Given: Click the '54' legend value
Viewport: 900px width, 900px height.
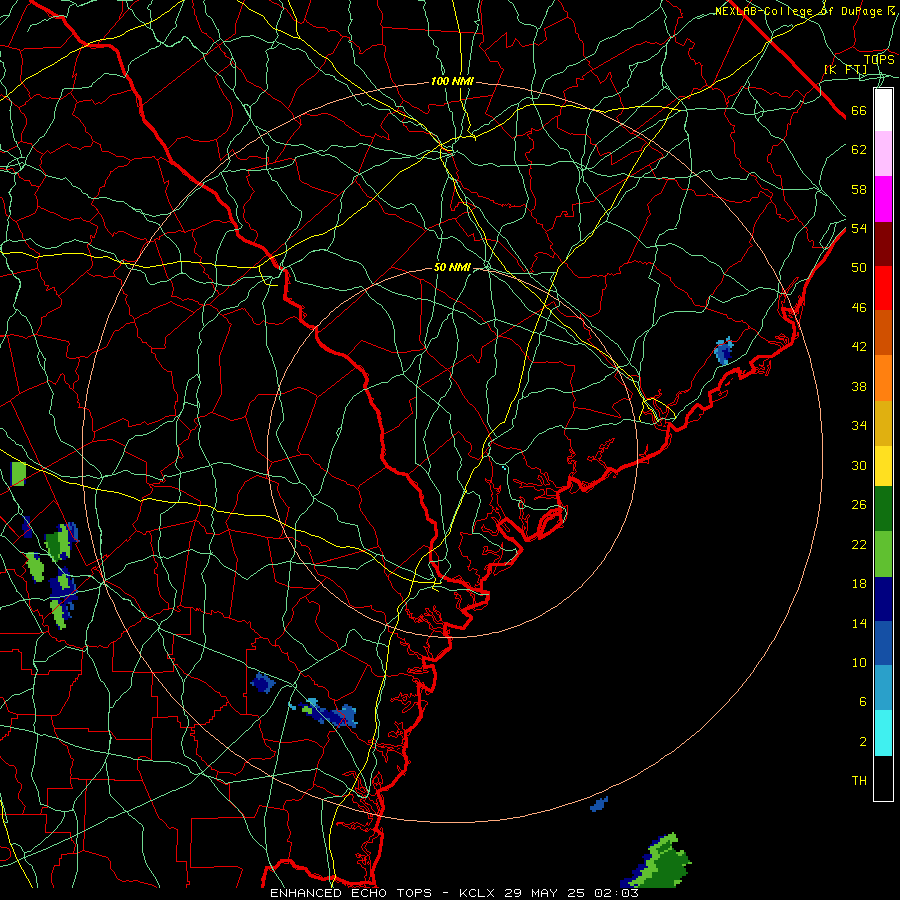Looking at the screenshot, I should tap(859, 228).
